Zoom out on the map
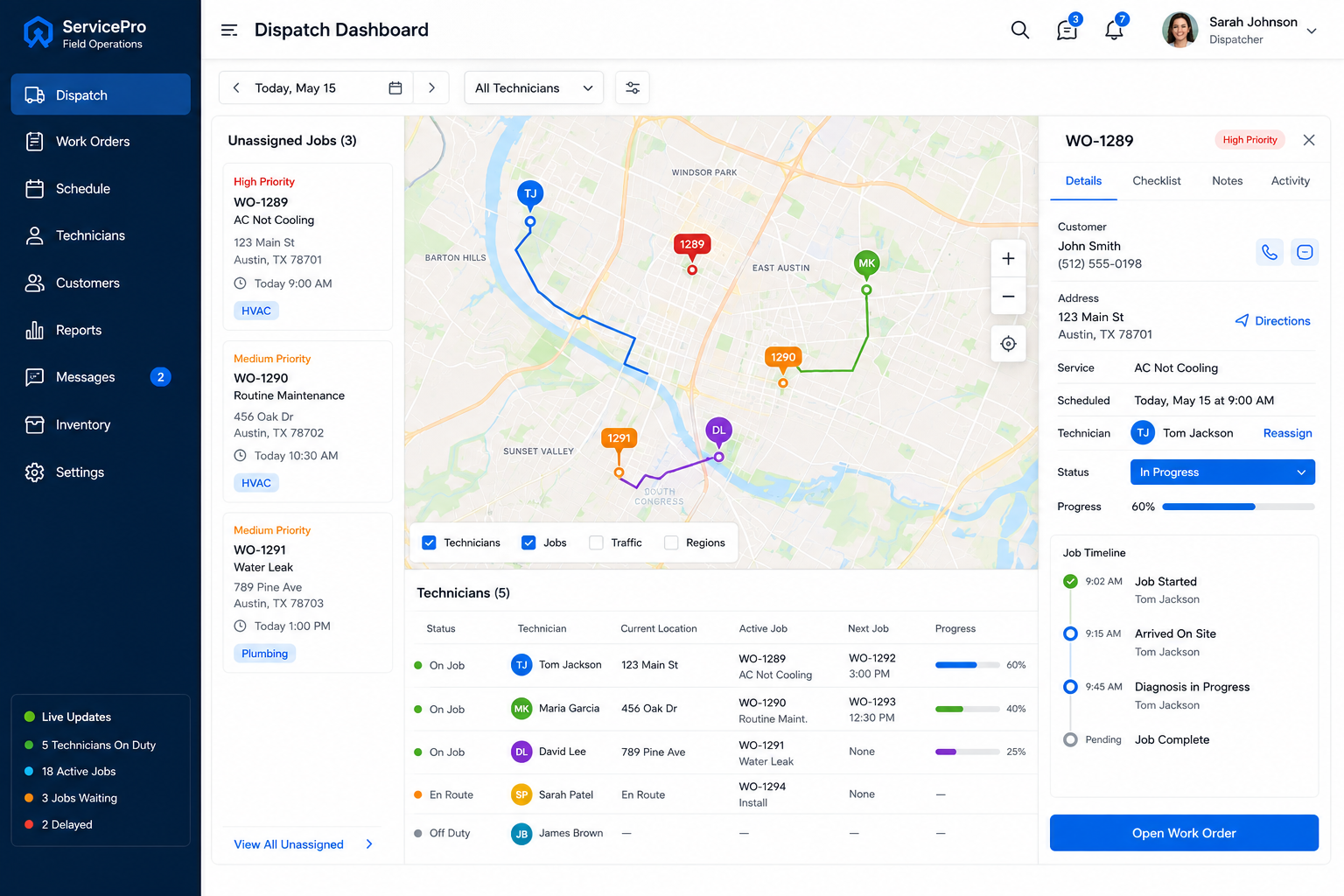The image size is (1344, 896). pos(1008,297)
